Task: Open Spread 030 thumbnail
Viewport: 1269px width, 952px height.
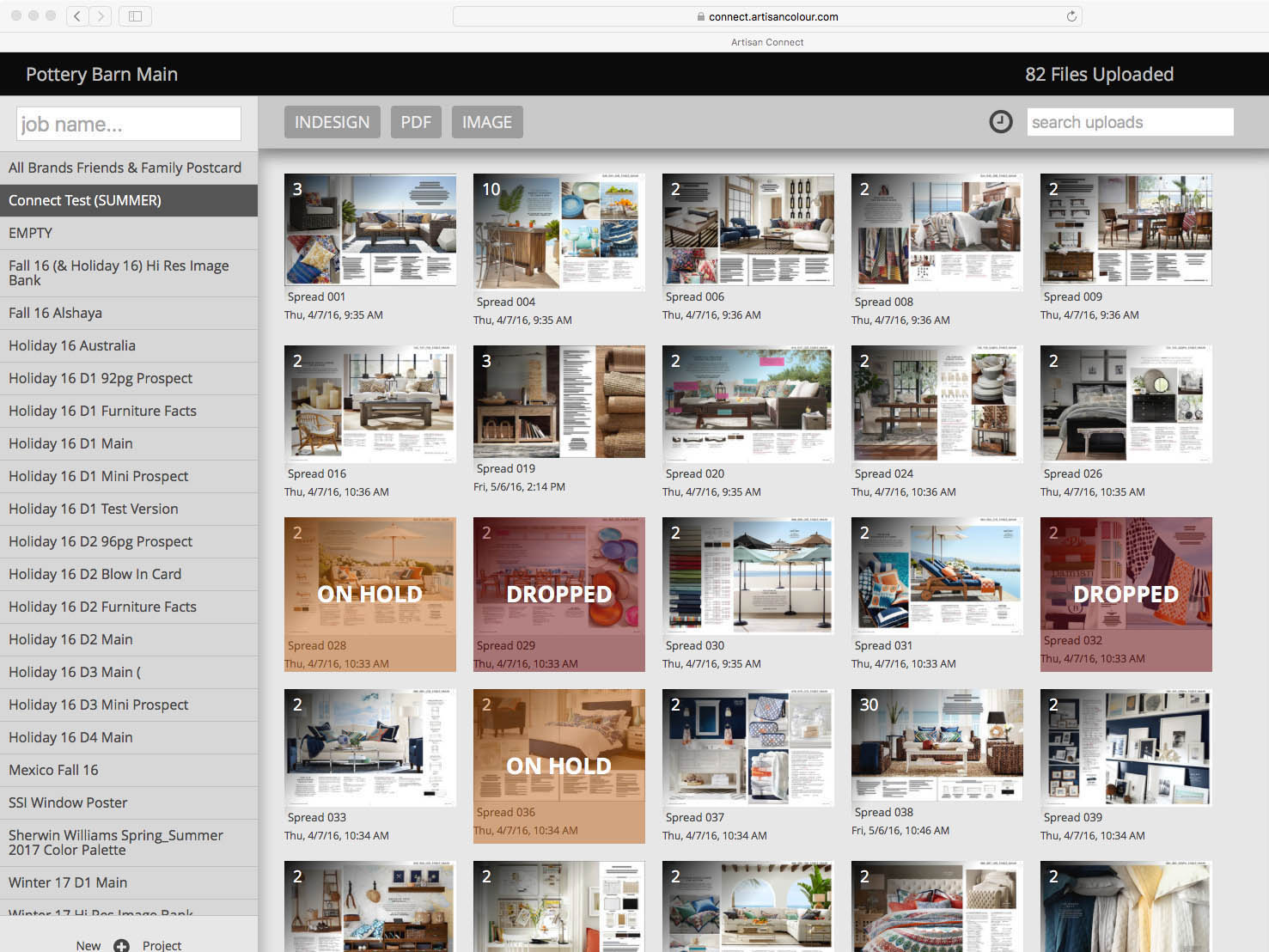Action: point(748,576)
